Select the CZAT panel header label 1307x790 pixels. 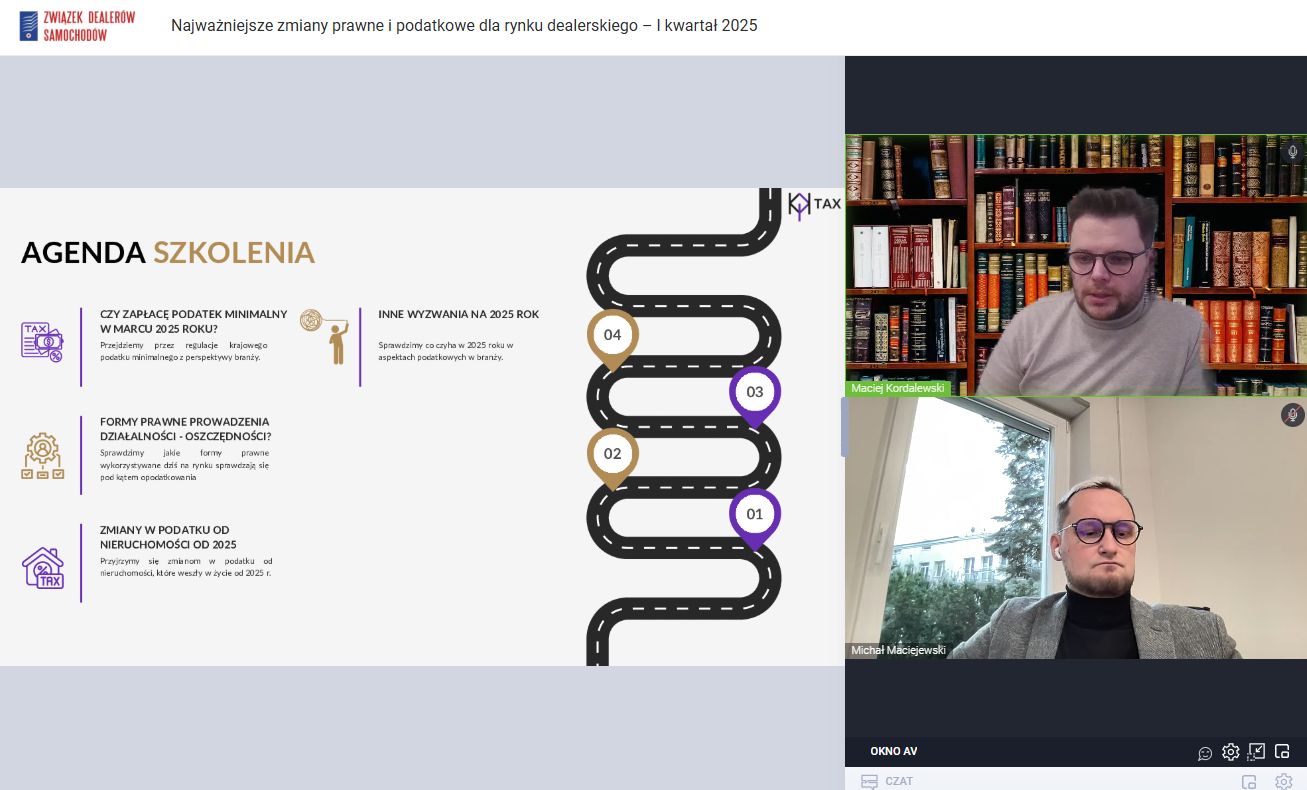[899, 782]
